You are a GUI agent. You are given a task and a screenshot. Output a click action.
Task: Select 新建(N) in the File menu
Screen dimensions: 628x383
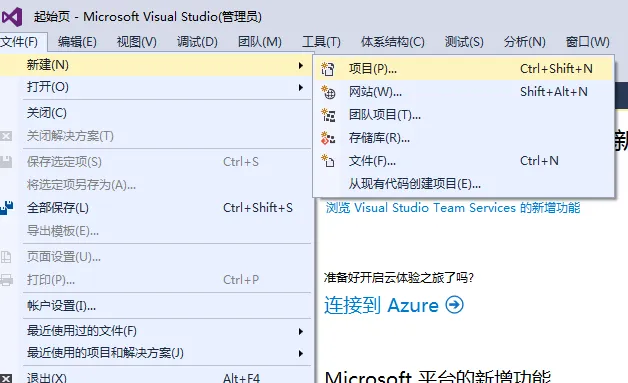point(155,65)
